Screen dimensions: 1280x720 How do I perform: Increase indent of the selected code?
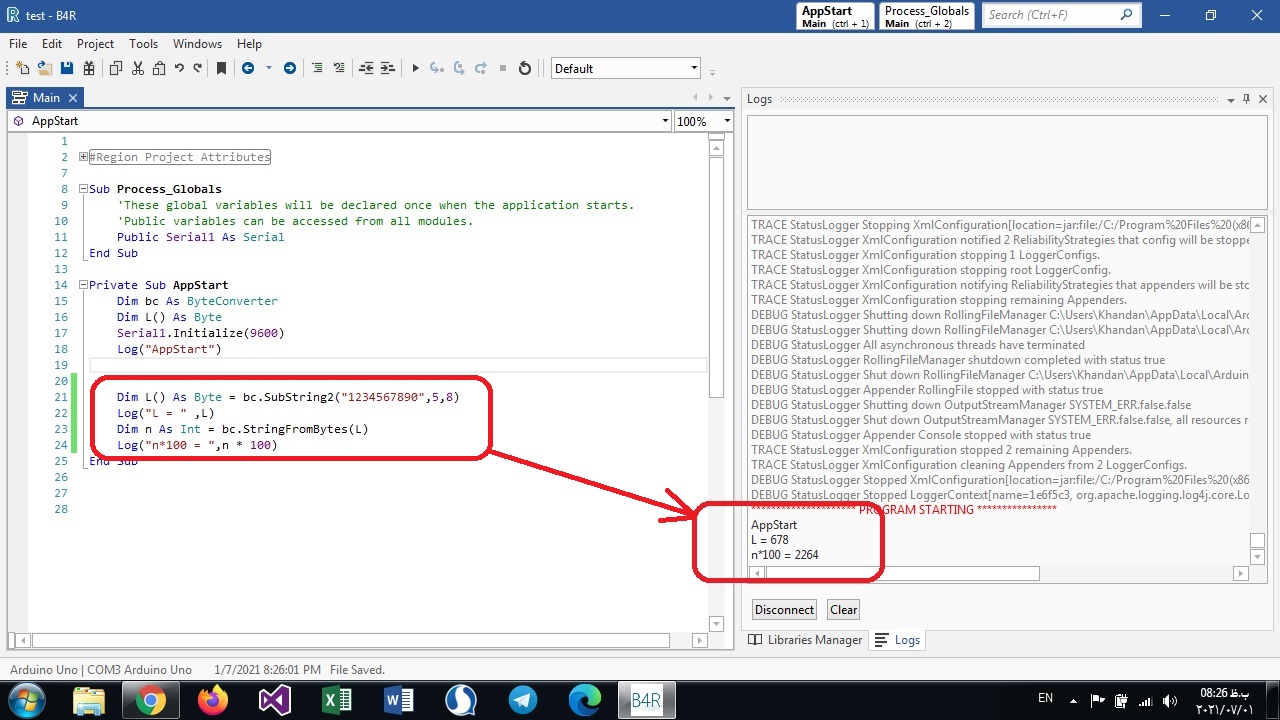pyautogui.click(x=388, y=68)
